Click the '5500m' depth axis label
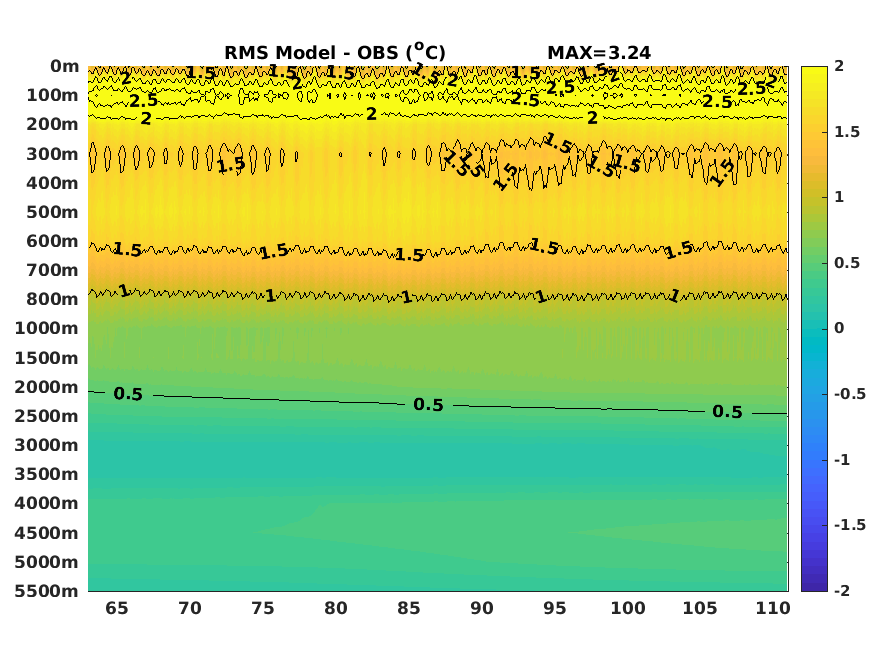 coord(46,591)
